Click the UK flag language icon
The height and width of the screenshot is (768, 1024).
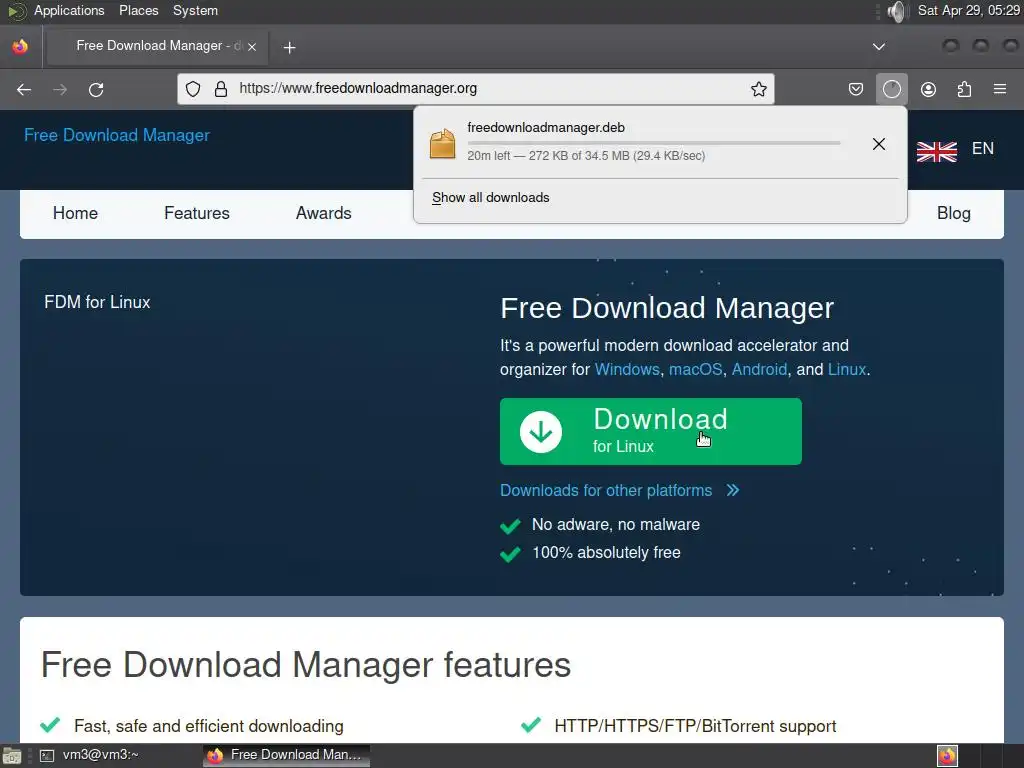[936, 152]
